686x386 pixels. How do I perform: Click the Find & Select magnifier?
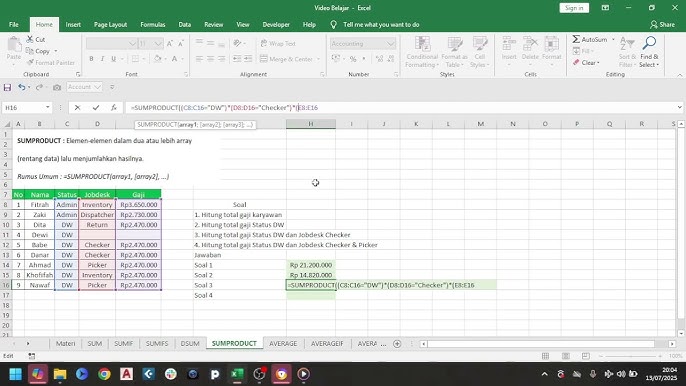[649, 43]
